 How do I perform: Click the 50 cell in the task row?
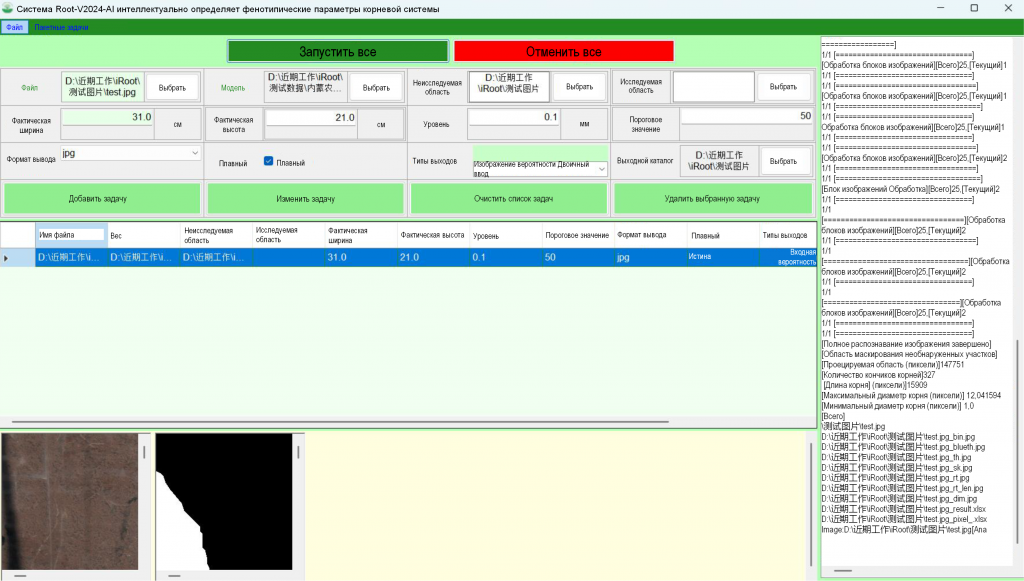[577, 257]
